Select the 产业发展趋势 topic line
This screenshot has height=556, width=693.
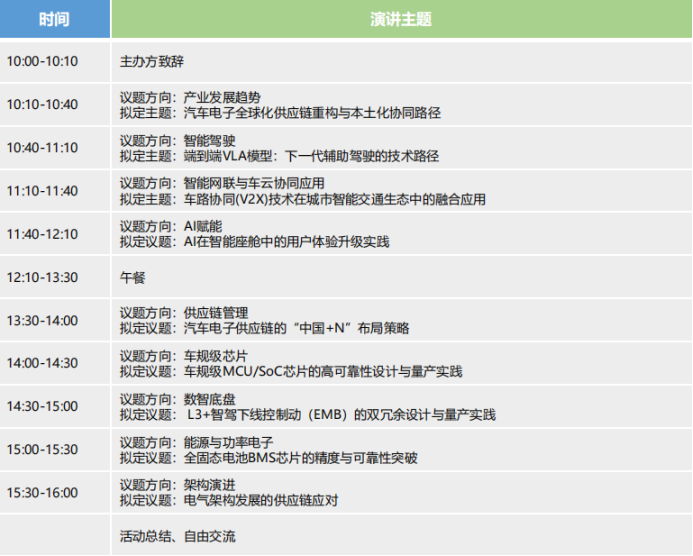(x=190, y=97)
